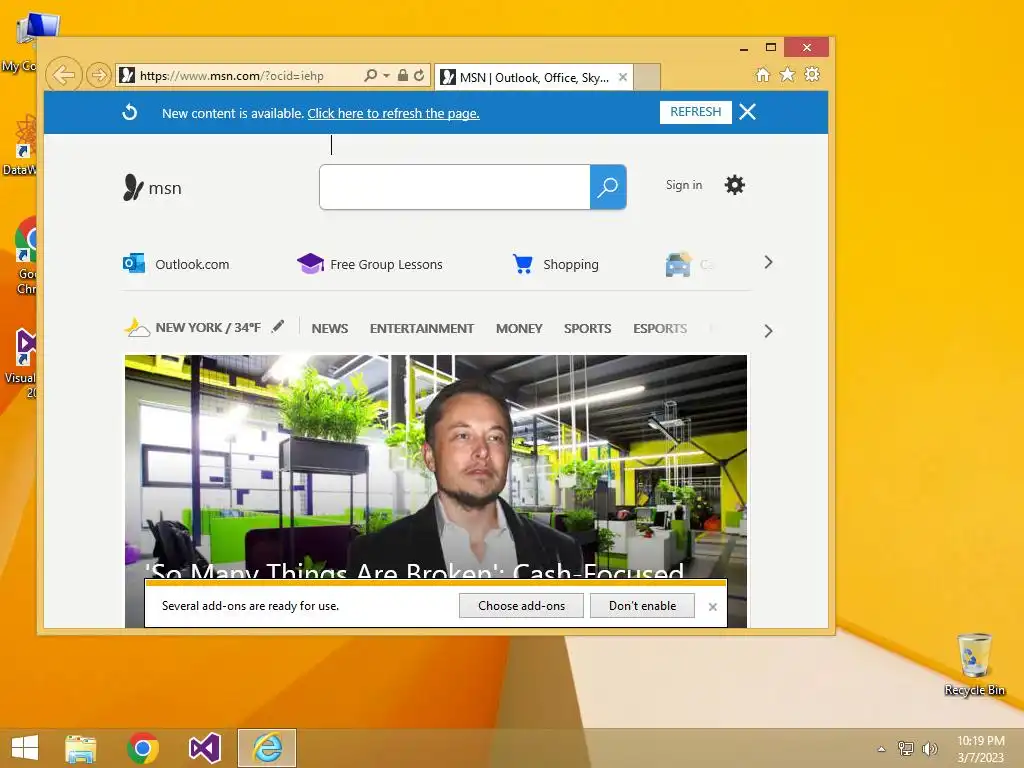Open a new blank tab

tap(647, 77)
